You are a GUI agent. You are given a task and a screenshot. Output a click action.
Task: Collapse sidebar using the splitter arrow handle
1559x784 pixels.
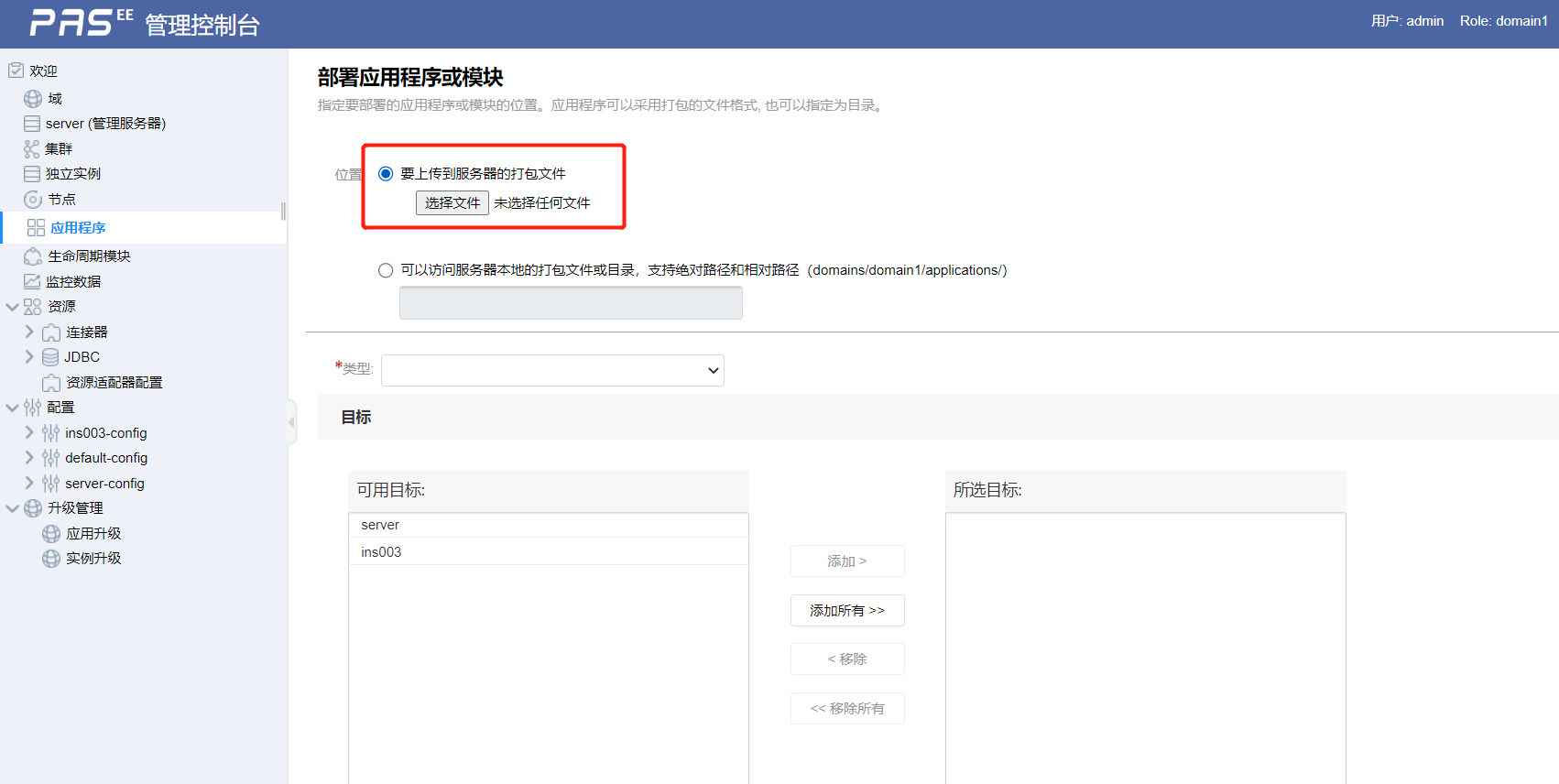291,422
